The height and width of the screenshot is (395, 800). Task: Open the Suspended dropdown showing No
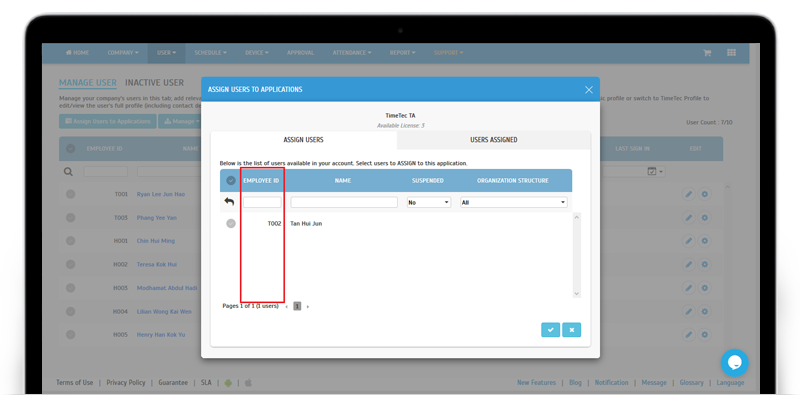429,203
